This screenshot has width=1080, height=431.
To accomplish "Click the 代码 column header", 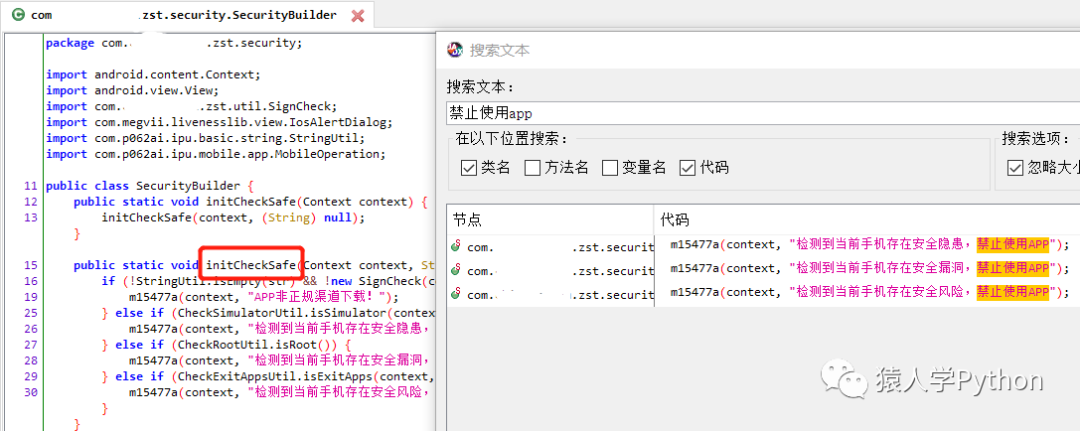I will coord(866,220).
